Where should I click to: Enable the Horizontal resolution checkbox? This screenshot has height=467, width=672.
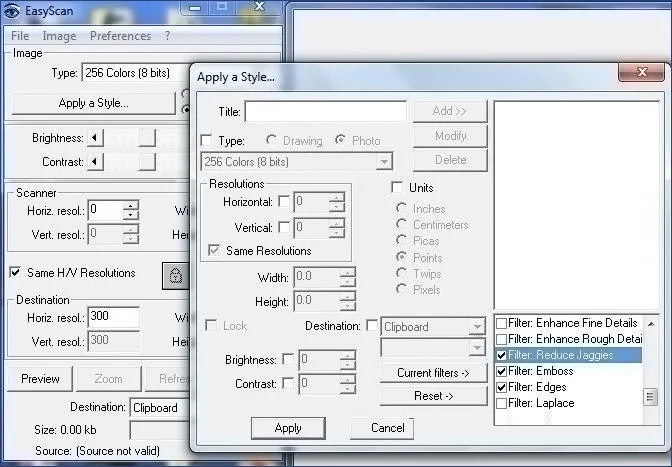(x=284, y=201)
